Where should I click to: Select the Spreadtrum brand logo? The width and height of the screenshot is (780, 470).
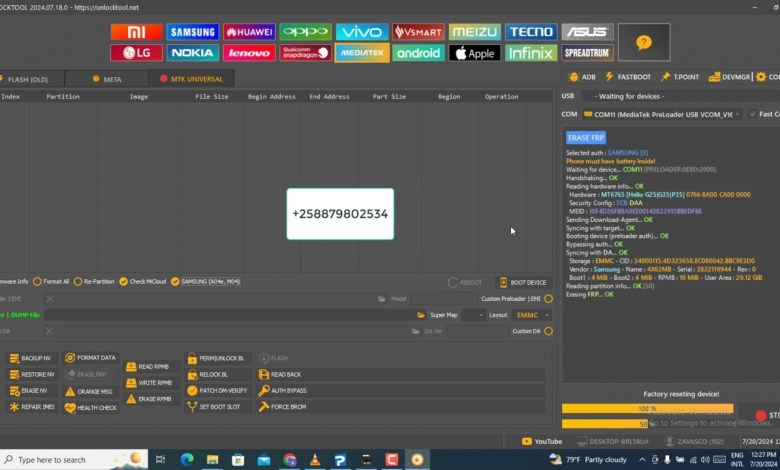point(587,53)
